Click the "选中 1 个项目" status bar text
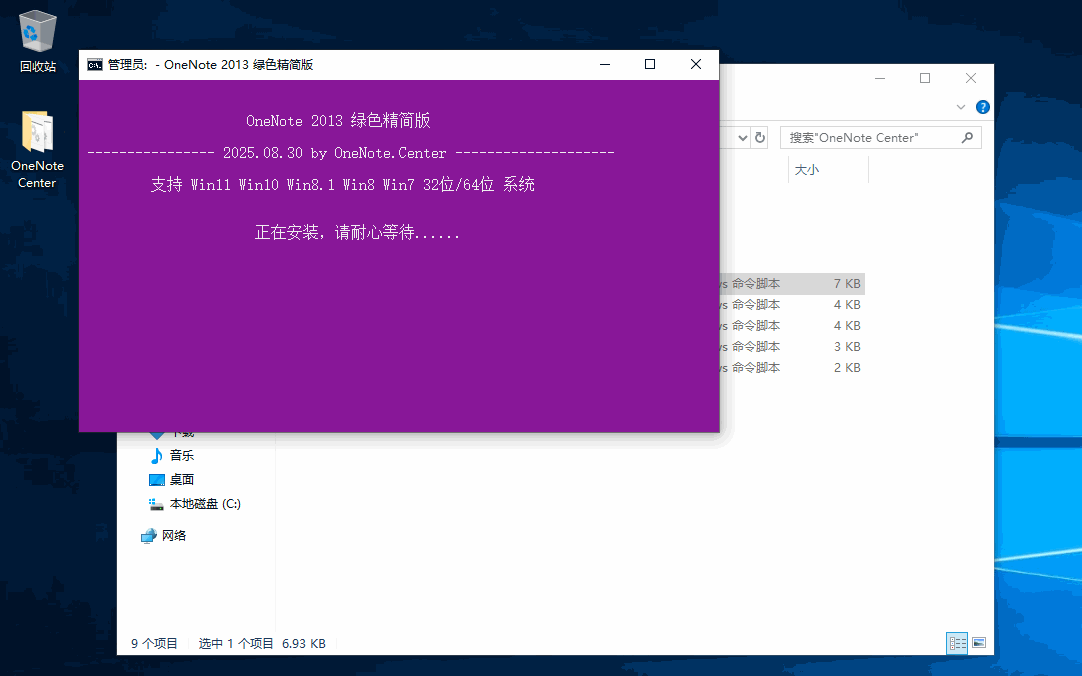 (236, 644)
